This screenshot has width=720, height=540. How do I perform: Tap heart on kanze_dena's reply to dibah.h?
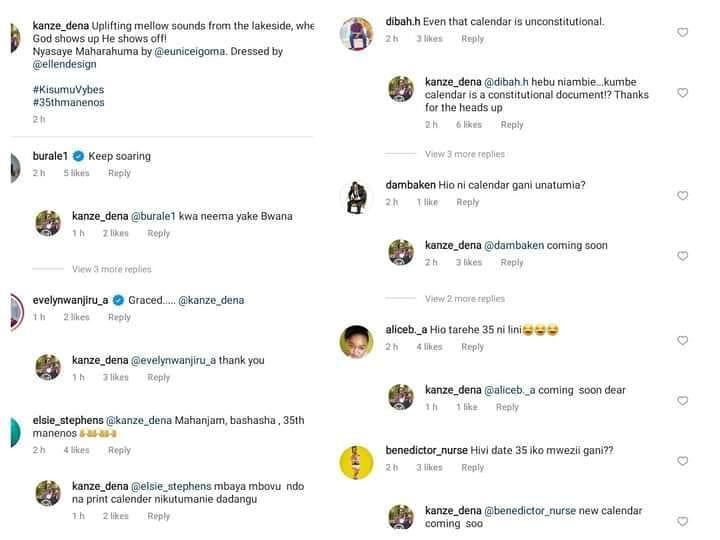tap(683, 93)
